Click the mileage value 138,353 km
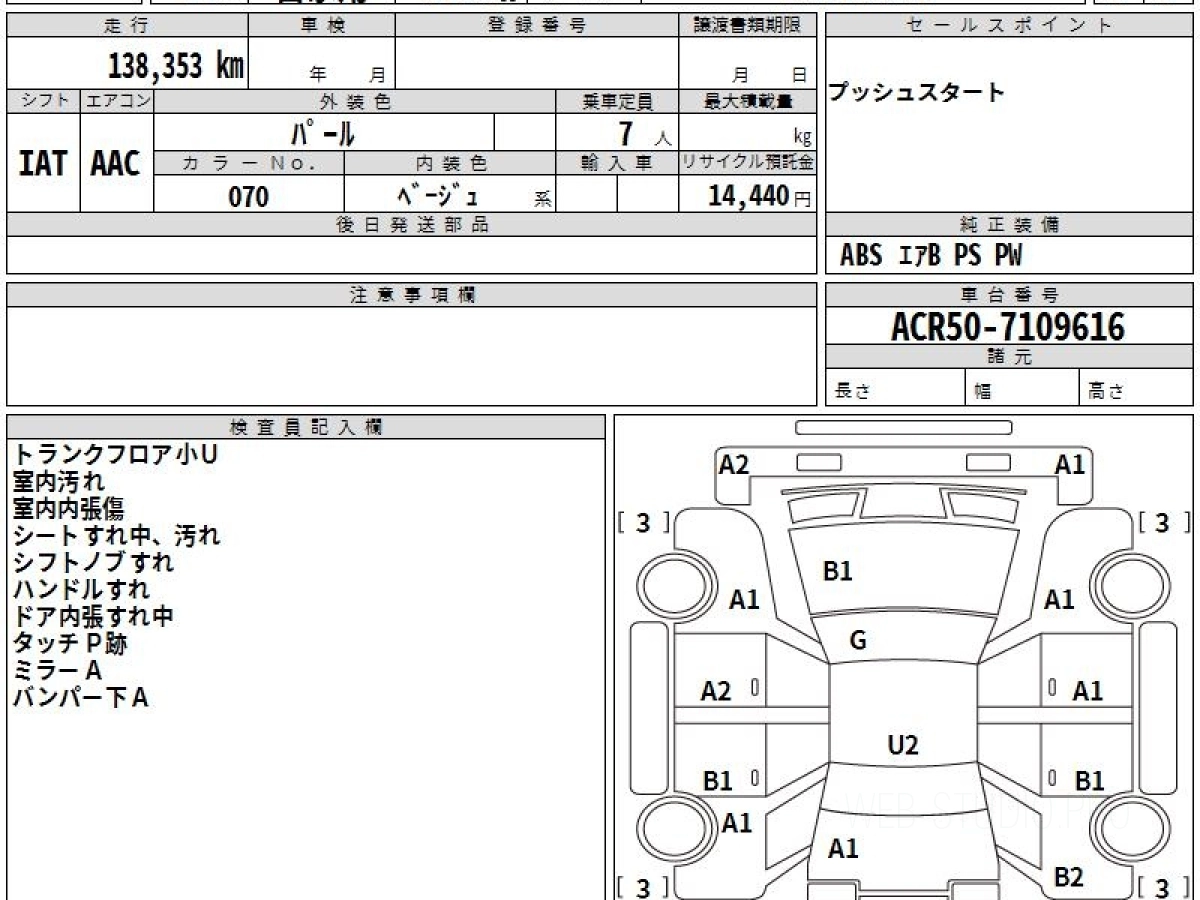 point(176,66)
